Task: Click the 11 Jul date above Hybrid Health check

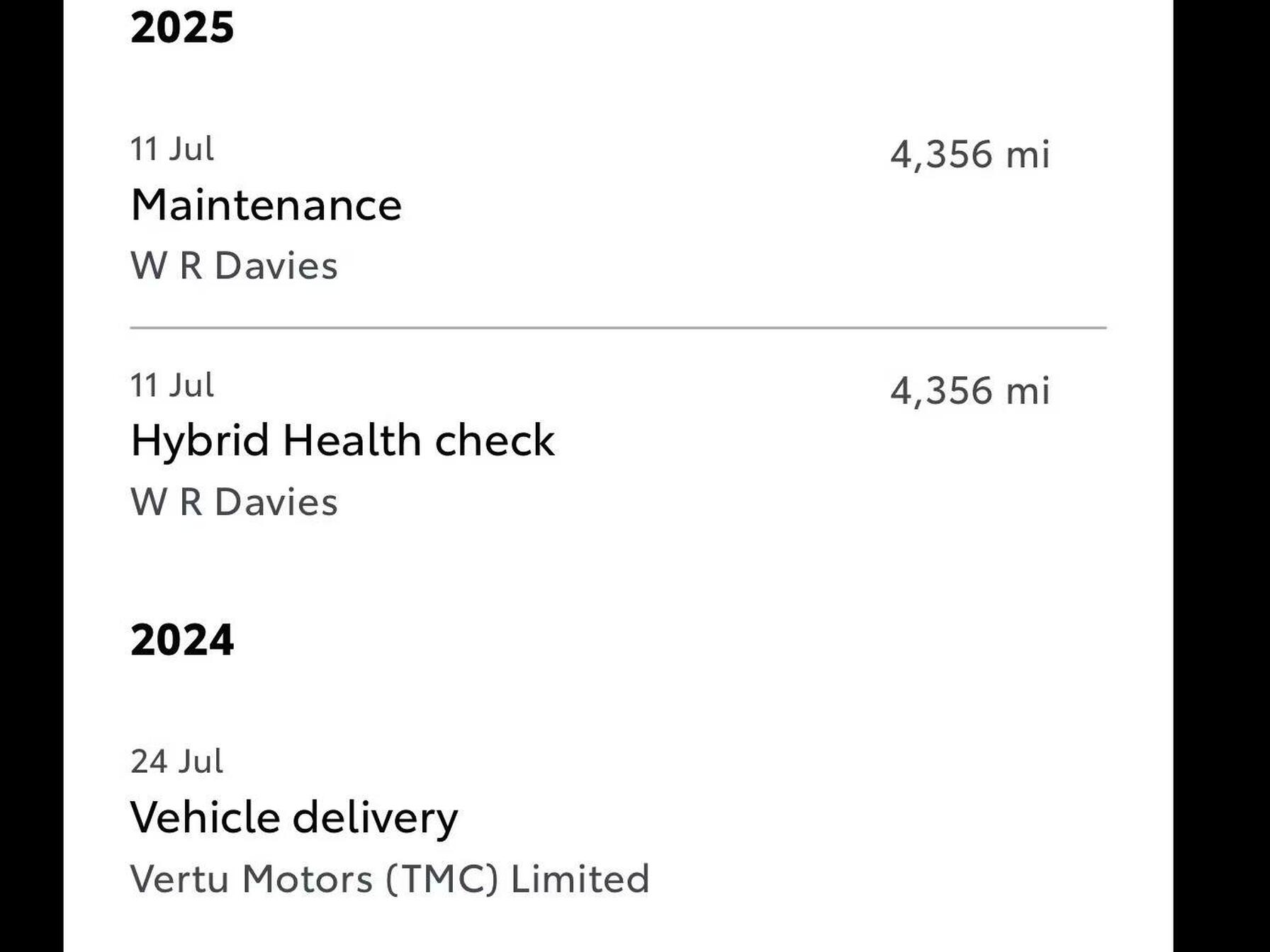Action: [x=172, y=385]
